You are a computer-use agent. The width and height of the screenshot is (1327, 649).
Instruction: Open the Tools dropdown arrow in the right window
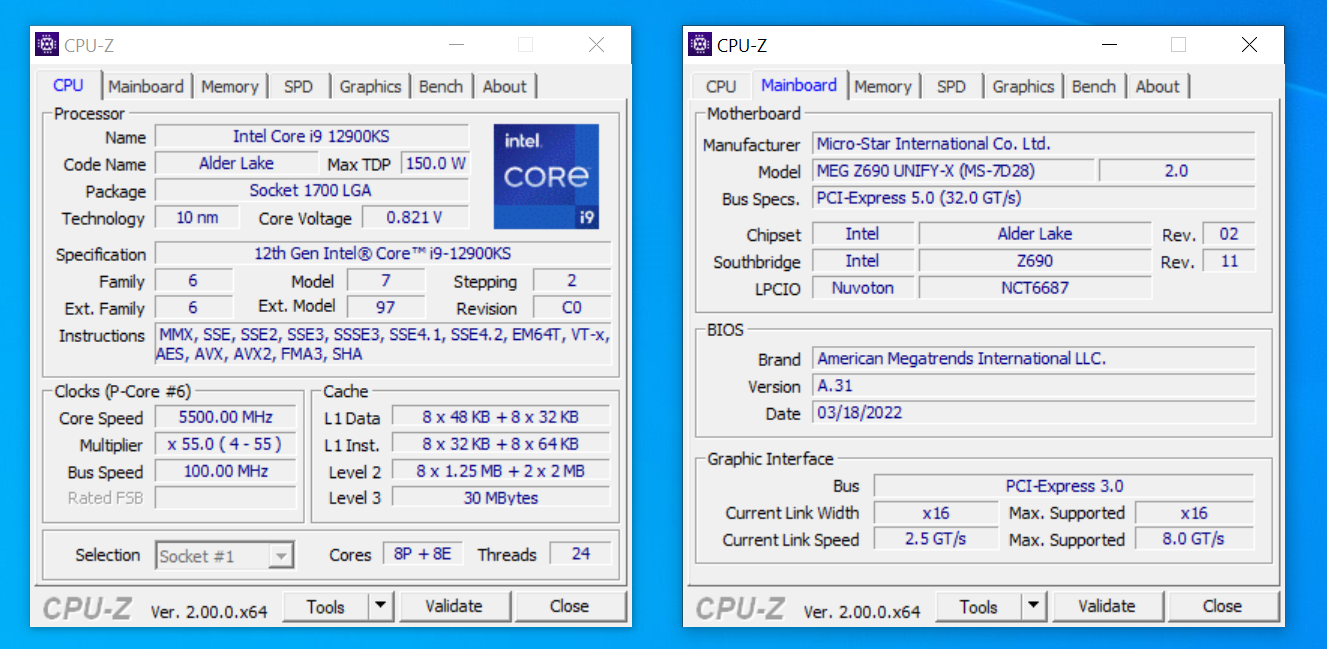tap(1034, 606)
